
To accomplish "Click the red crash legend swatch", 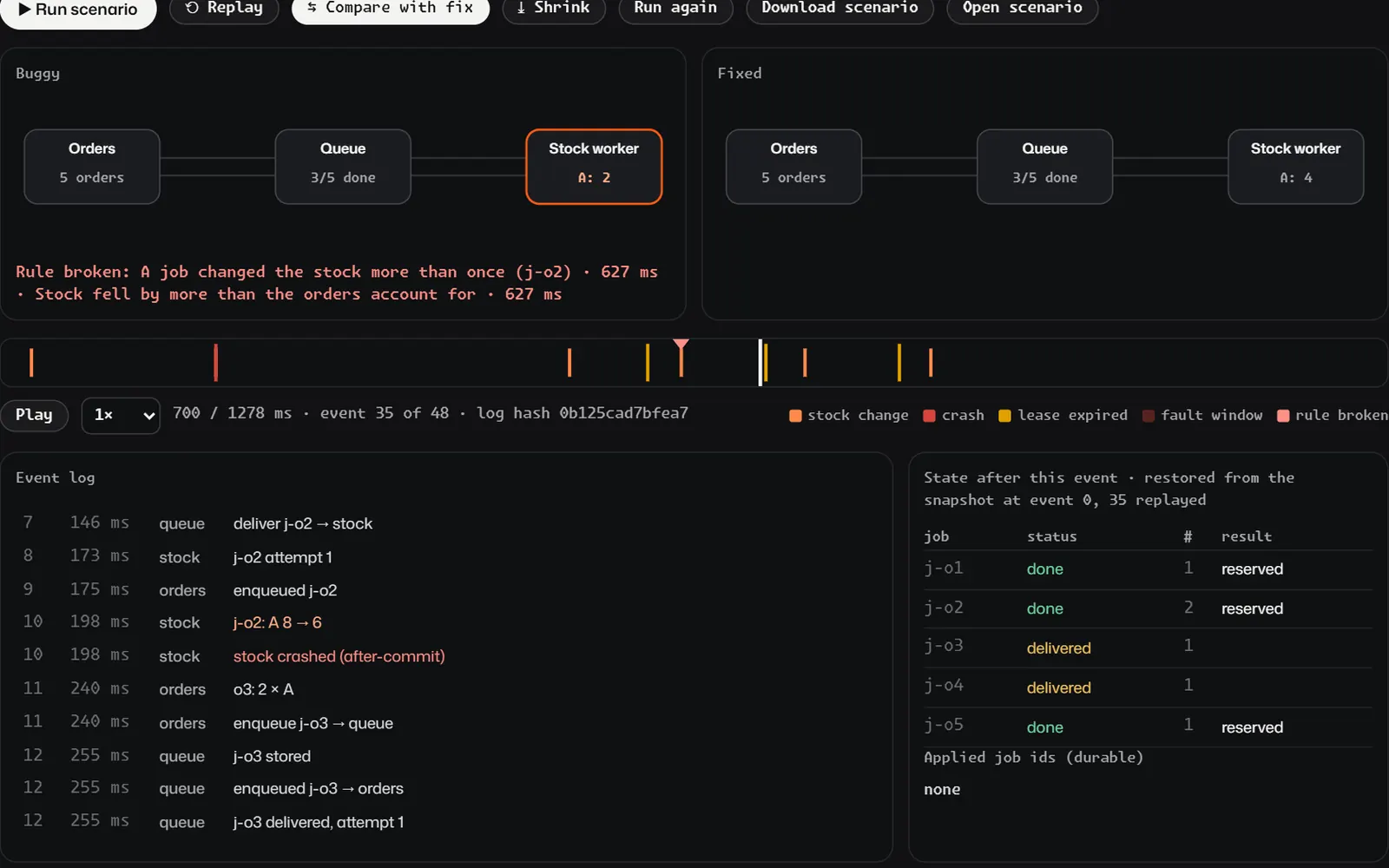I will (x=929, y=416).
